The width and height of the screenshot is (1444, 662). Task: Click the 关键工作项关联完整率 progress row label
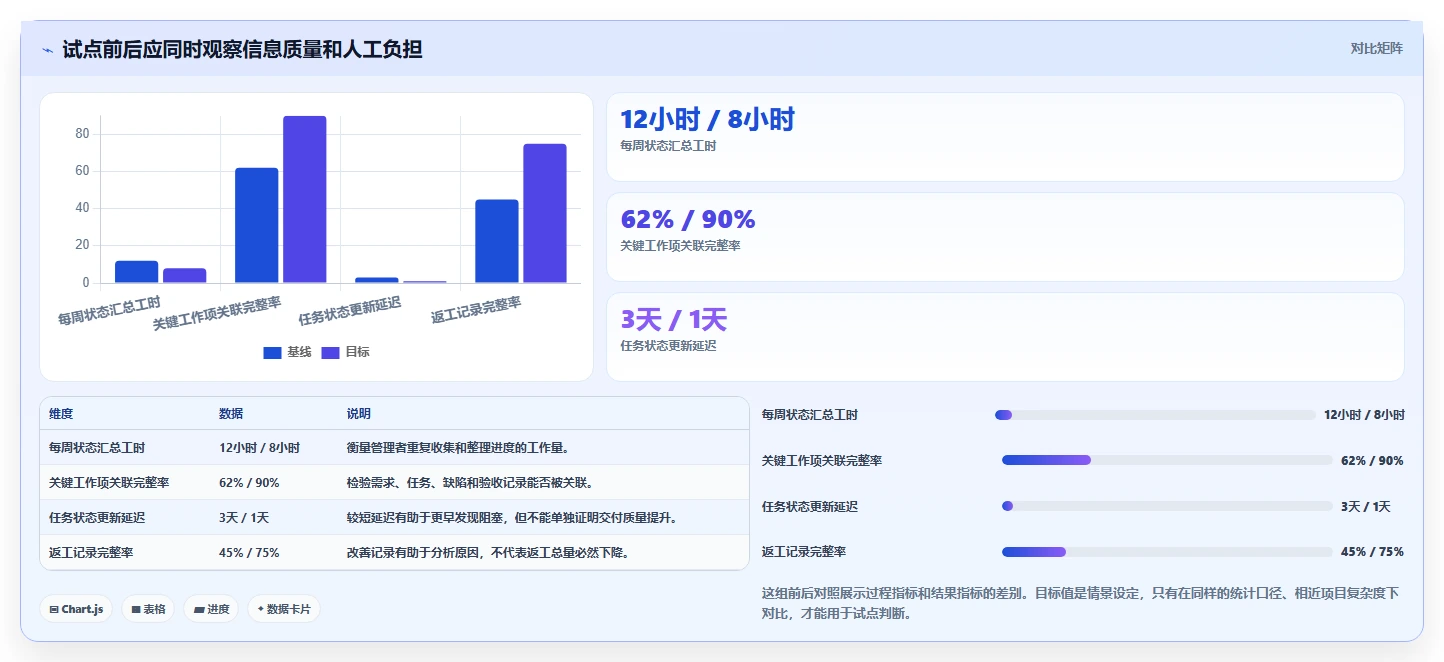point(822,461)
